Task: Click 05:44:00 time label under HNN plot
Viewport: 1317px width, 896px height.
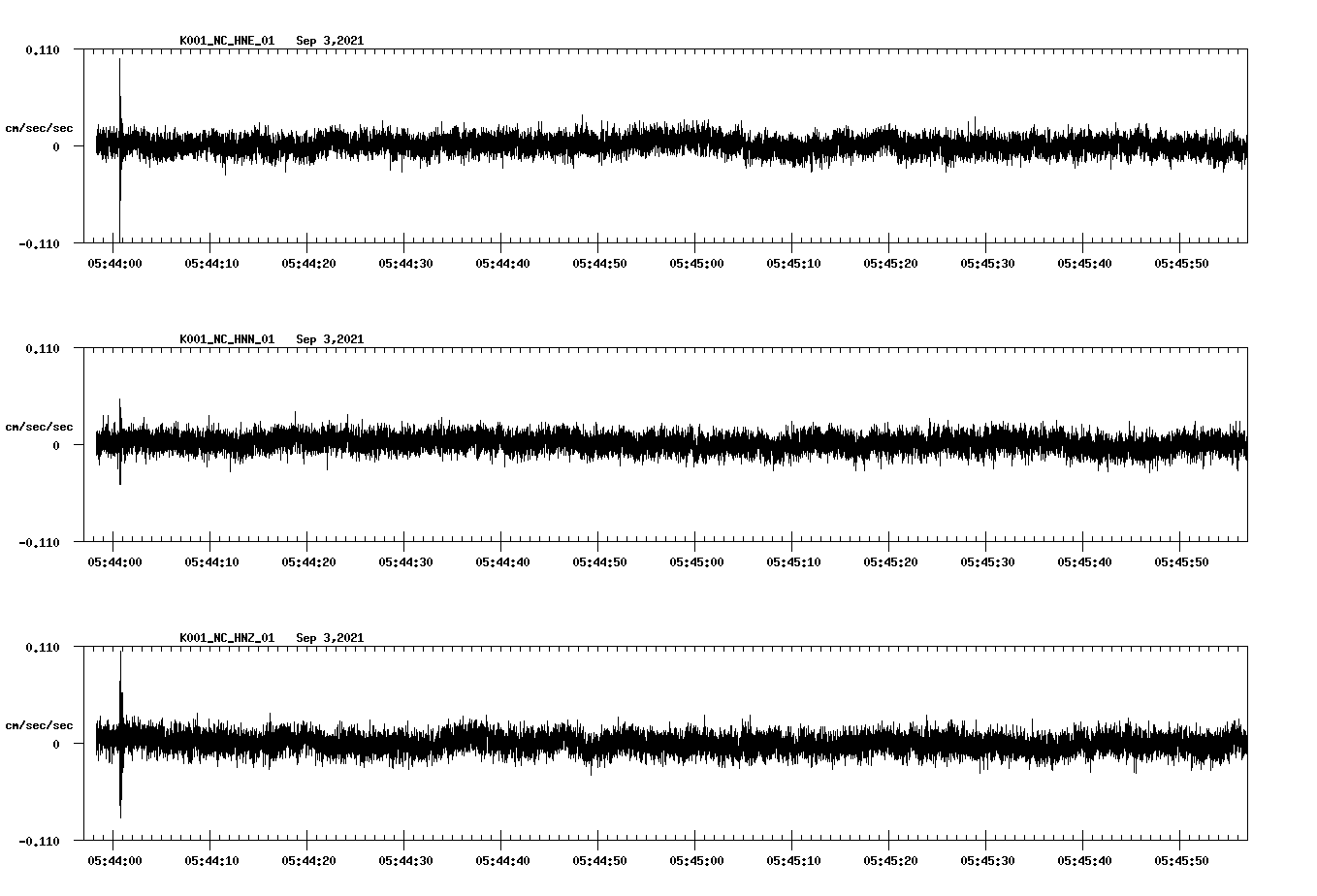Action: click(x=115, y=561)
